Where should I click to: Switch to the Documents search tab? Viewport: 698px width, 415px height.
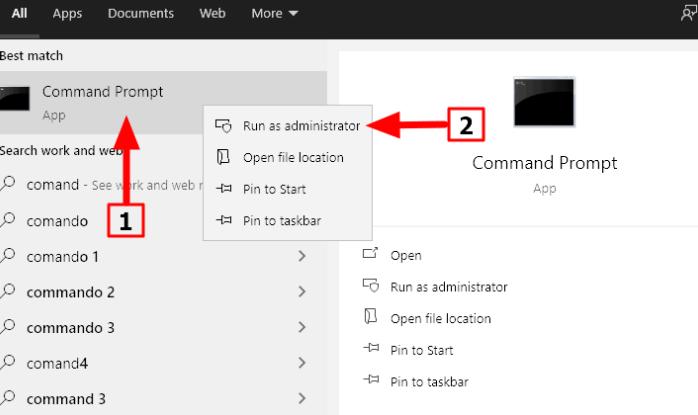pos(140,14)
